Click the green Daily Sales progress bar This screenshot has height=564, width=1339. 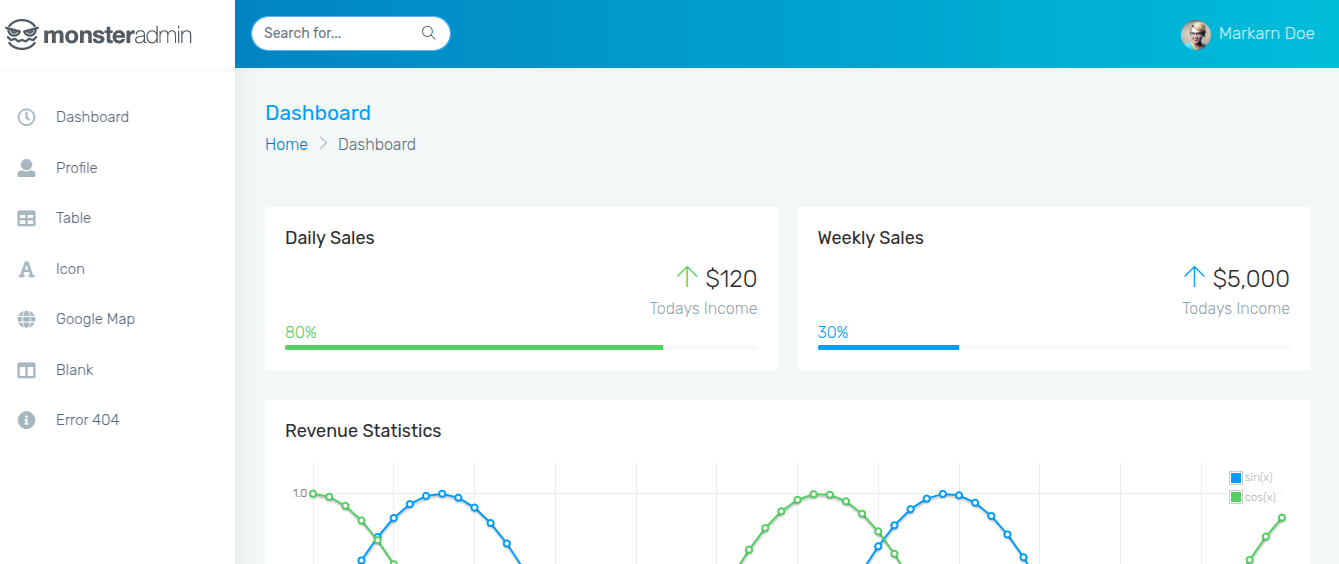click(474, 347)
